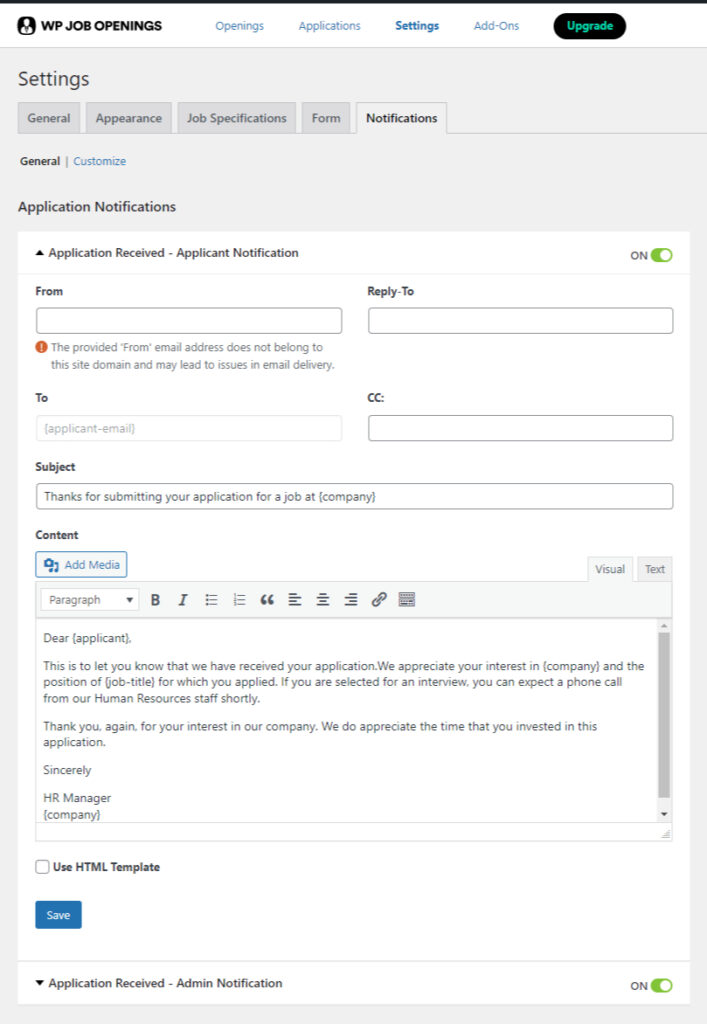Check the Use HTML Template box
Viewport: 707px width, 1024px height.
[42, 867]
